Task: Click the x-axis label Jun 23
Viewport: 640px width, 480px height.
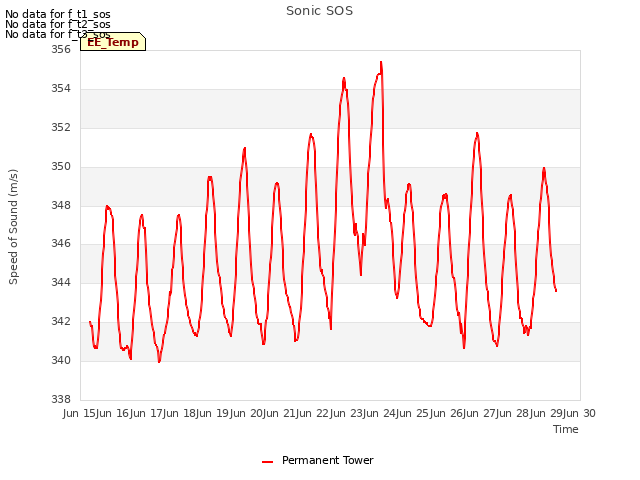Action: pyautogui.click(x=347, y=413)
